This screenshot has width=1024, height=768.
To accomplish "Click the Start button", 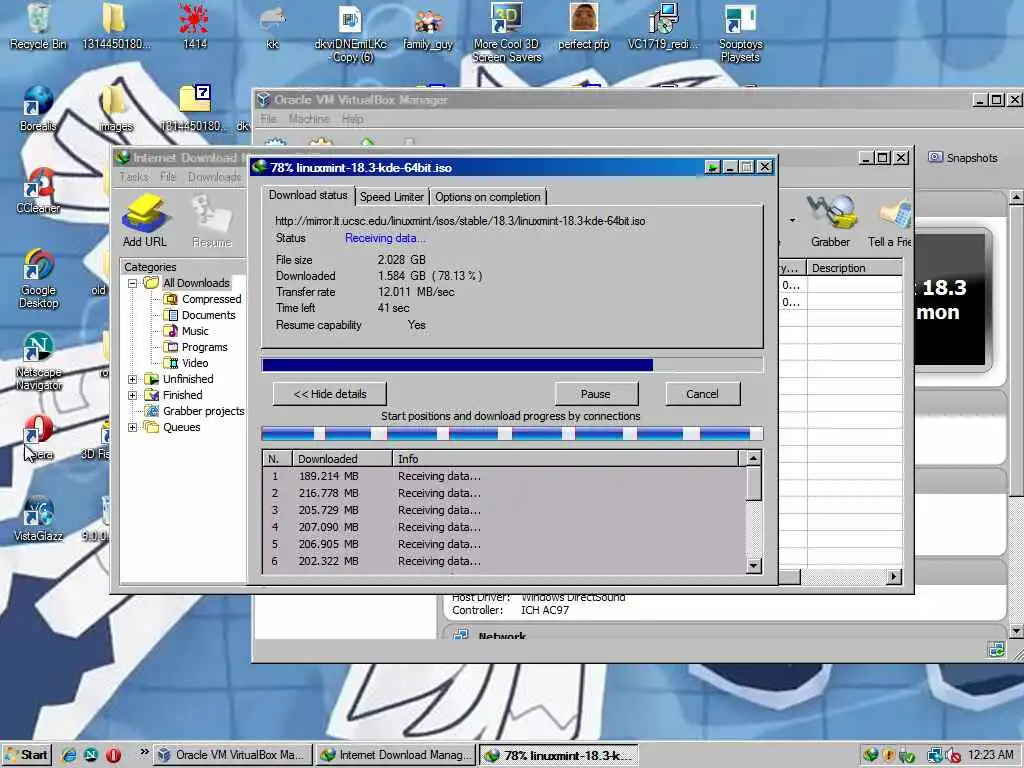I will click(x=26, y=755).
